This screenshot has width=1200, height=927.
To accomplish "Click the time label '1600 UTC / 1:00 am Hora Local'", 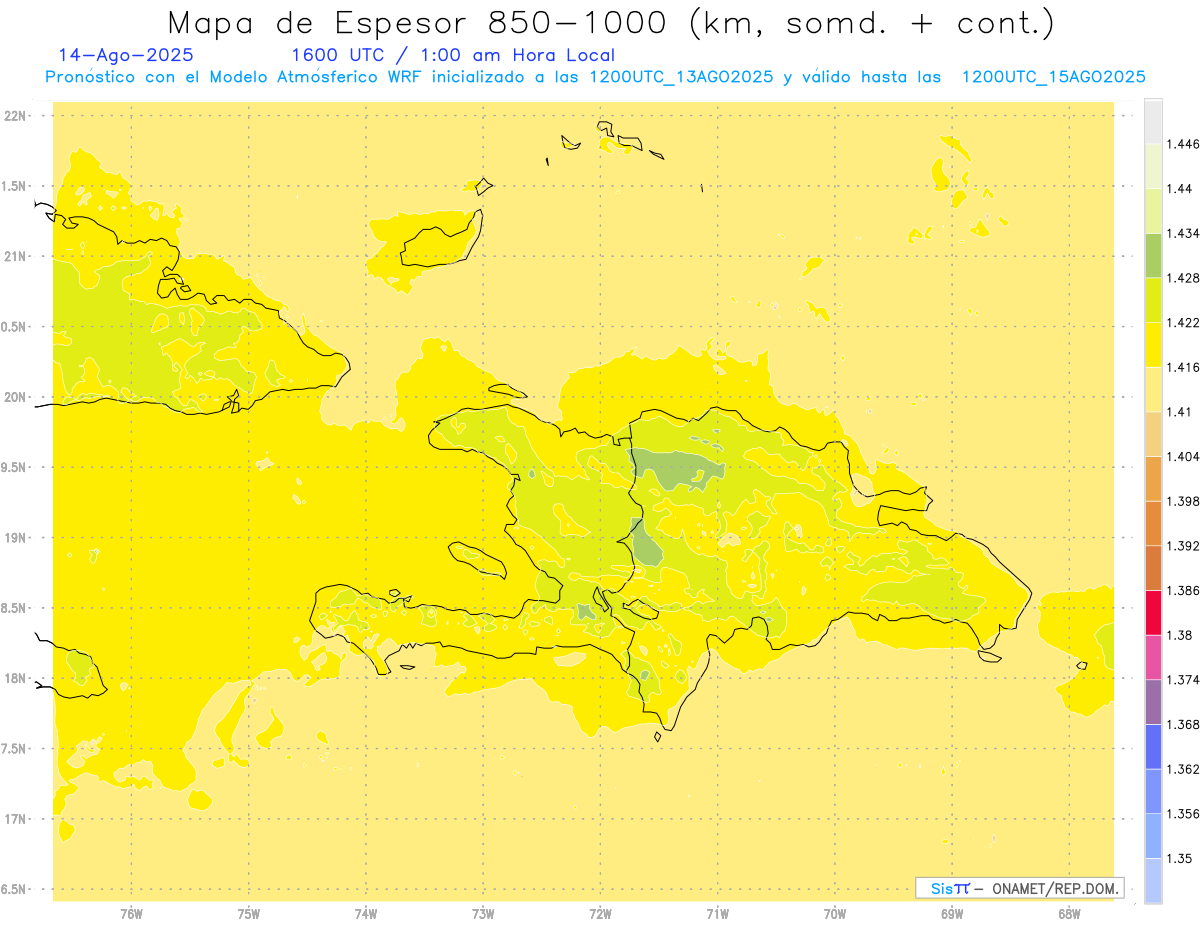I will tap(452, 55).
